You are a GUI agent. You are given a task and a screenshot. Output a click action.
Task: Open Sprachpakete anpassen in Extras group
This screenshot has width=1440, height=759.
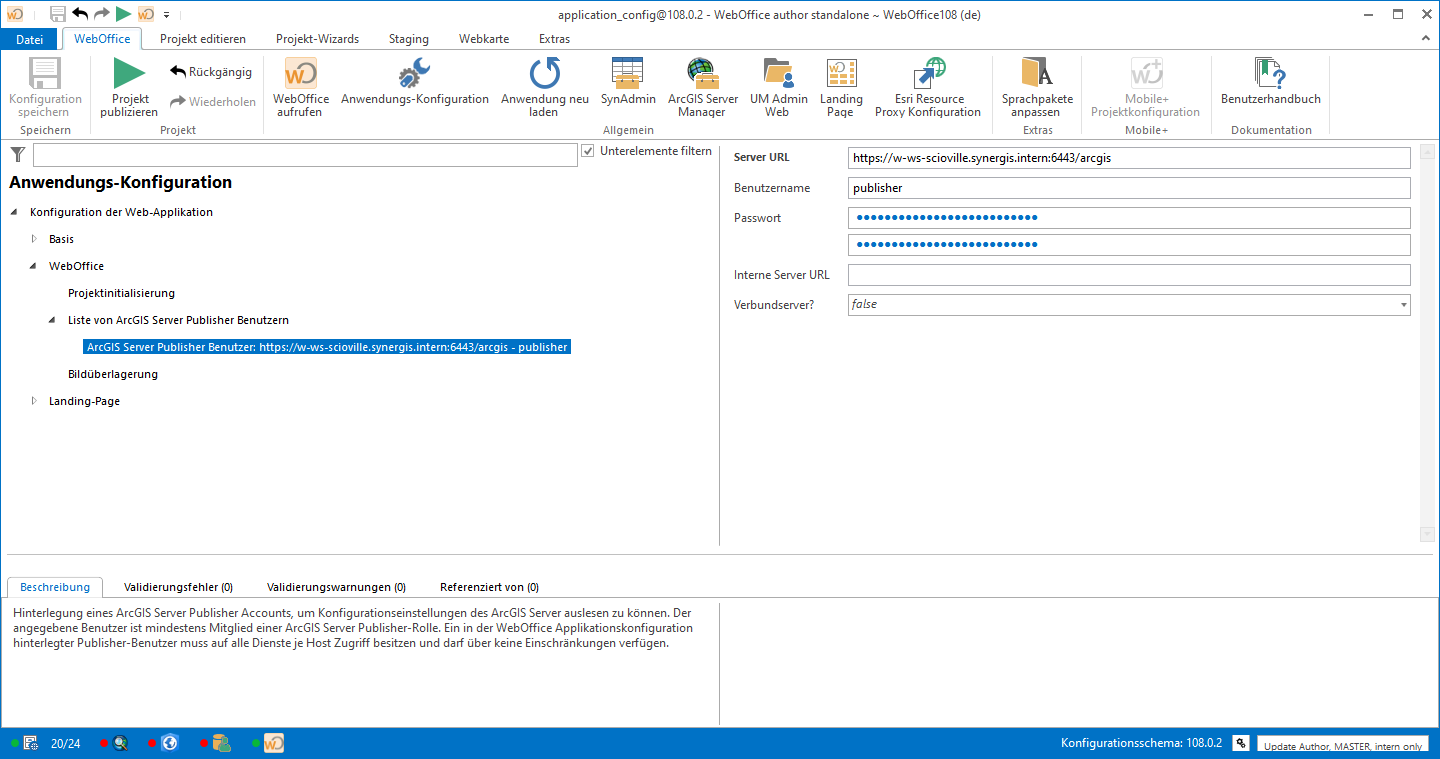click(1036, 88)
